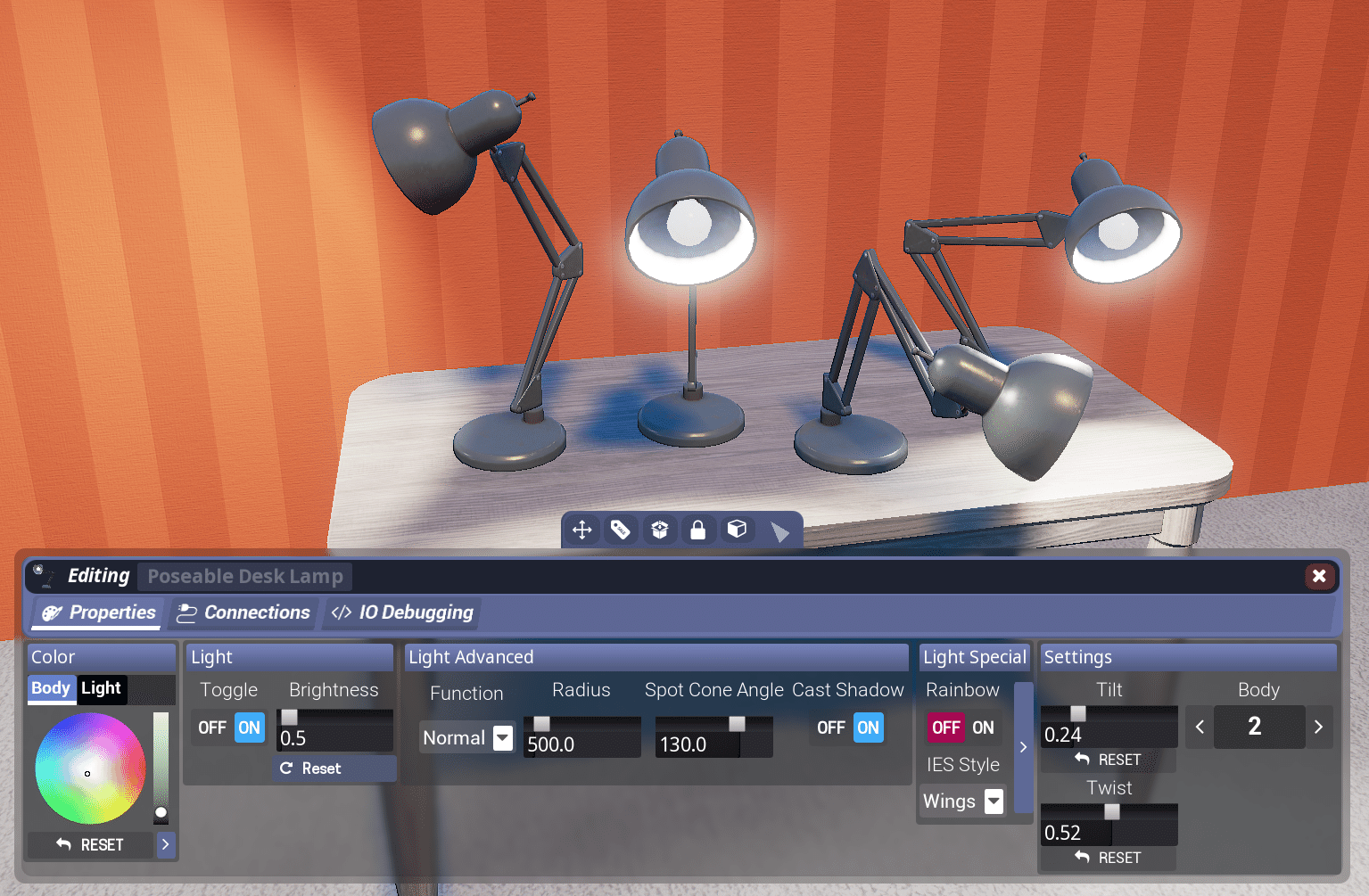Expand Color section with arrow next to RESET
The width and height of the screenshot is (1369, 896).
(166, 844)
